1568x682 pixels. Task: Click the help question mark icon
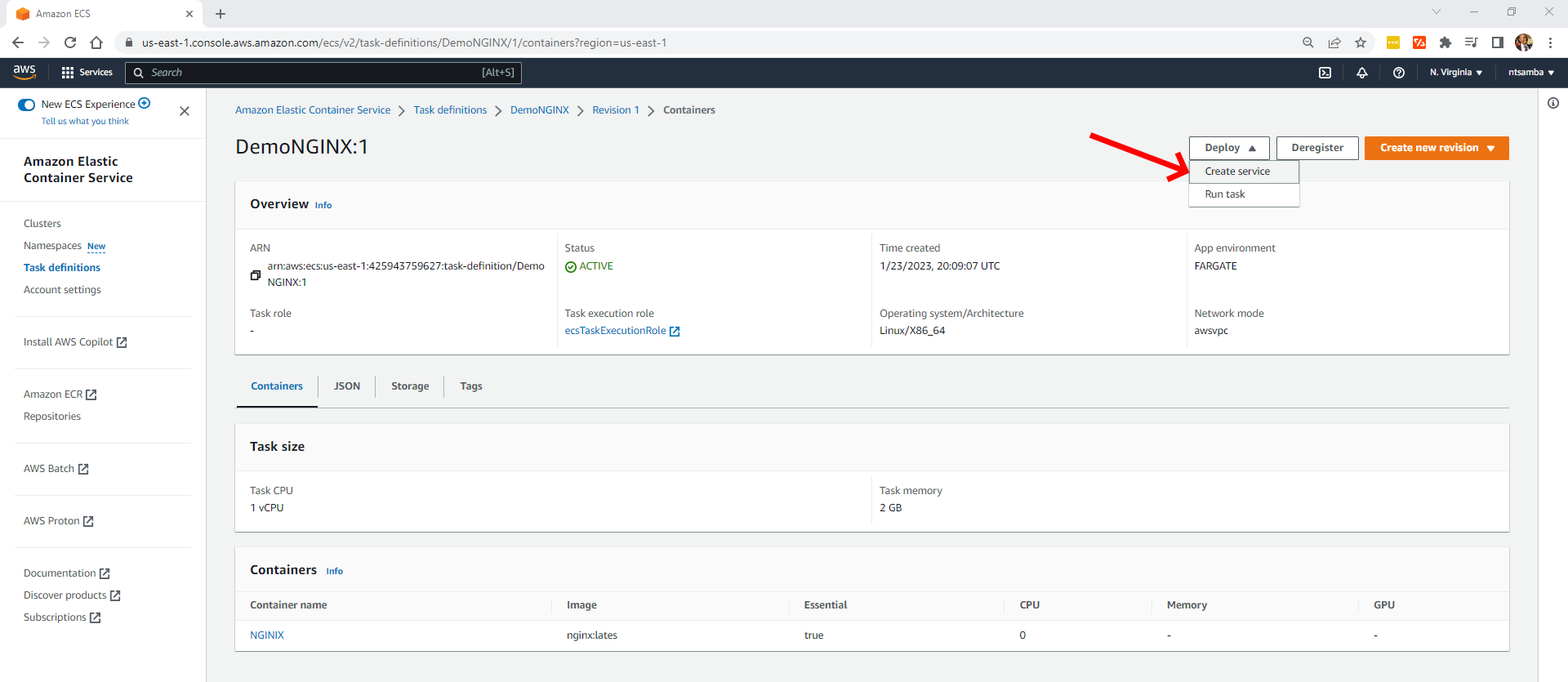pos(1398,73)
